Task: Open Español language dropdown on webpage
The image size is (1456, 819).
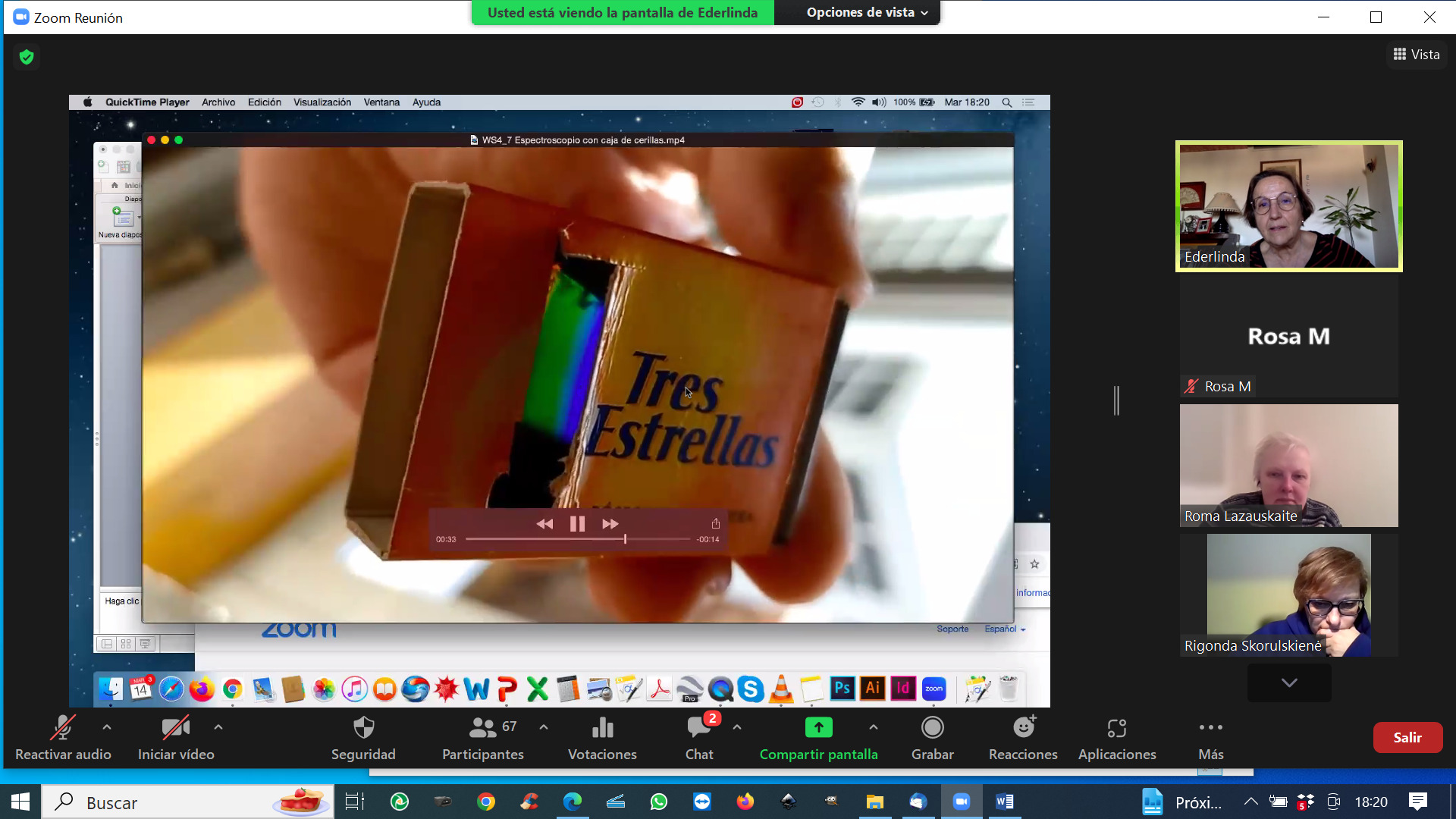Action: coord(1005,629)
